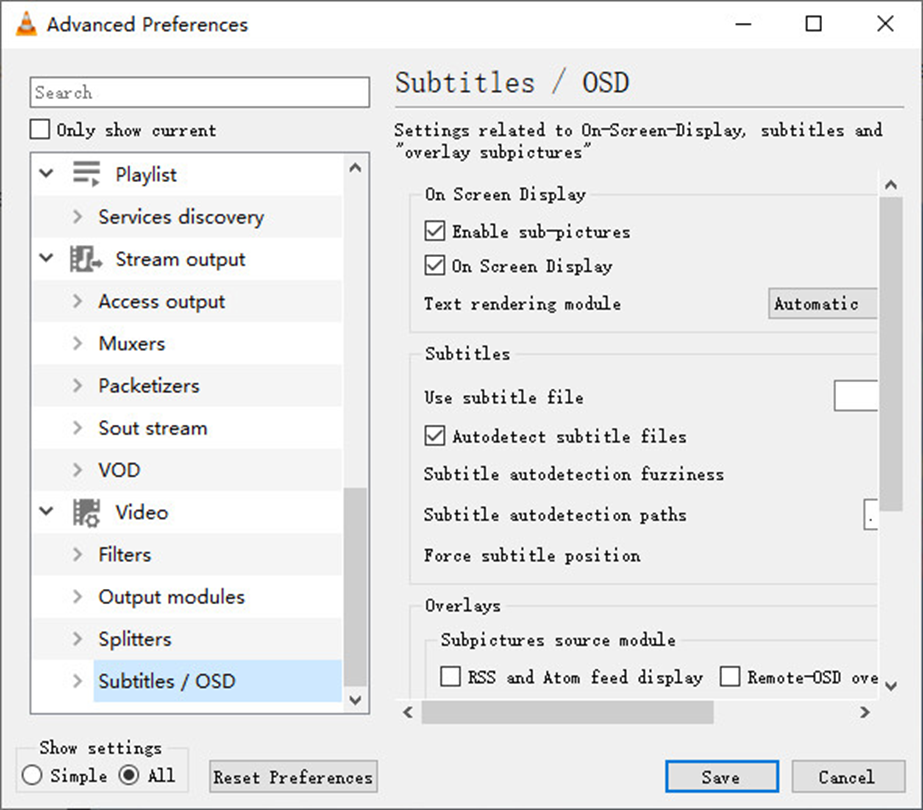This screenshot has width=923, height=810.
Task: Open the Text rendering module dropdown
Action: pyautogui.click(x=822, y=303)
